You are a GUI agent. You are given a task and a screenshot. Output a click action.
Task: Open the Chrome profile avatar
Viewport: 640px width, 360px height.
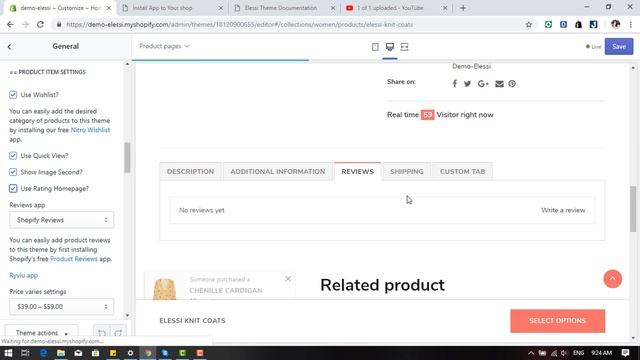point(616,24)
